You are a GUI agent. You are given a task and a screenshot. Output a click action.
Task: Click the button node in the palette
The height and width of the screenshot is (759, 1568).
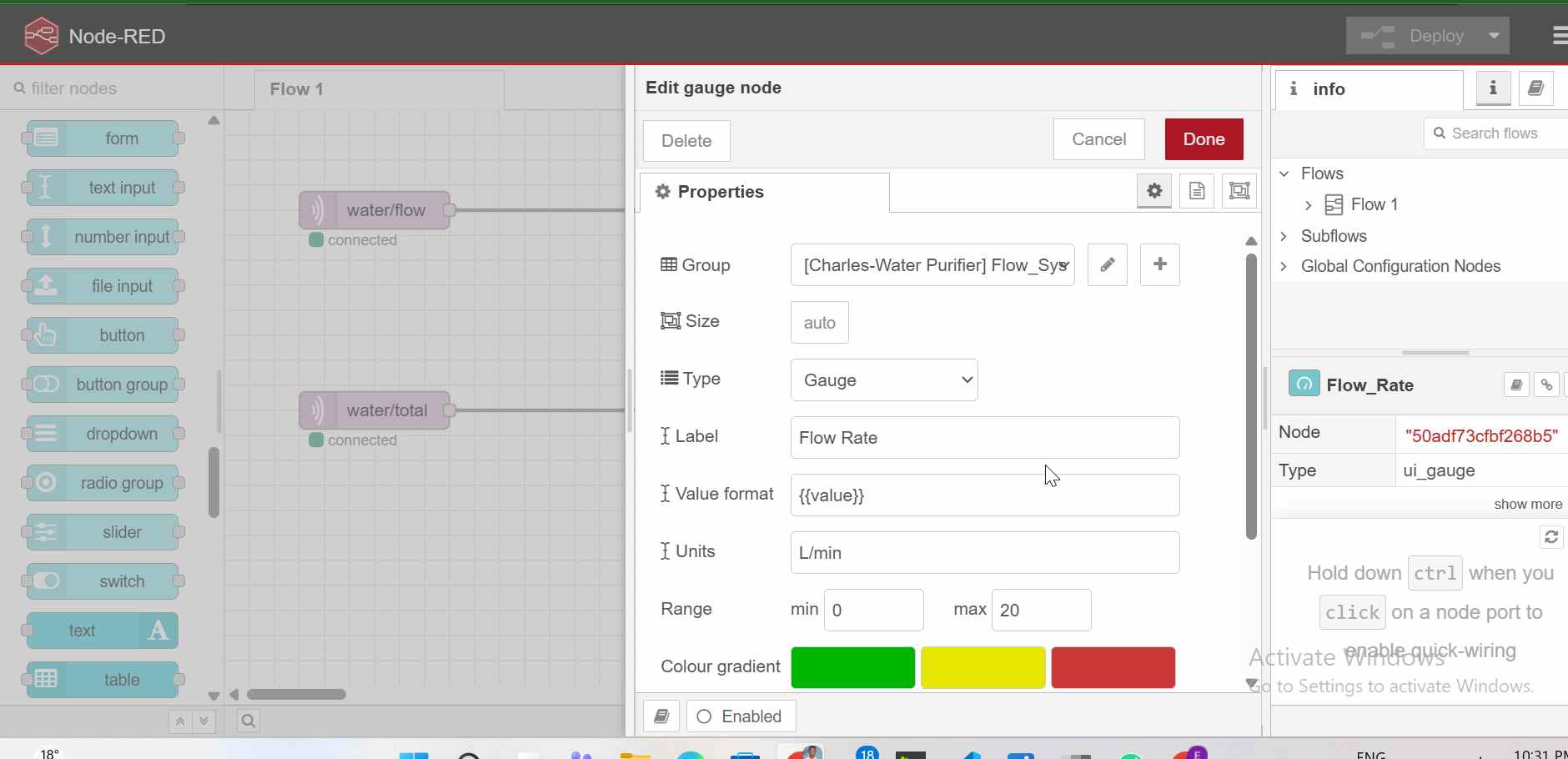coord(103,335)
